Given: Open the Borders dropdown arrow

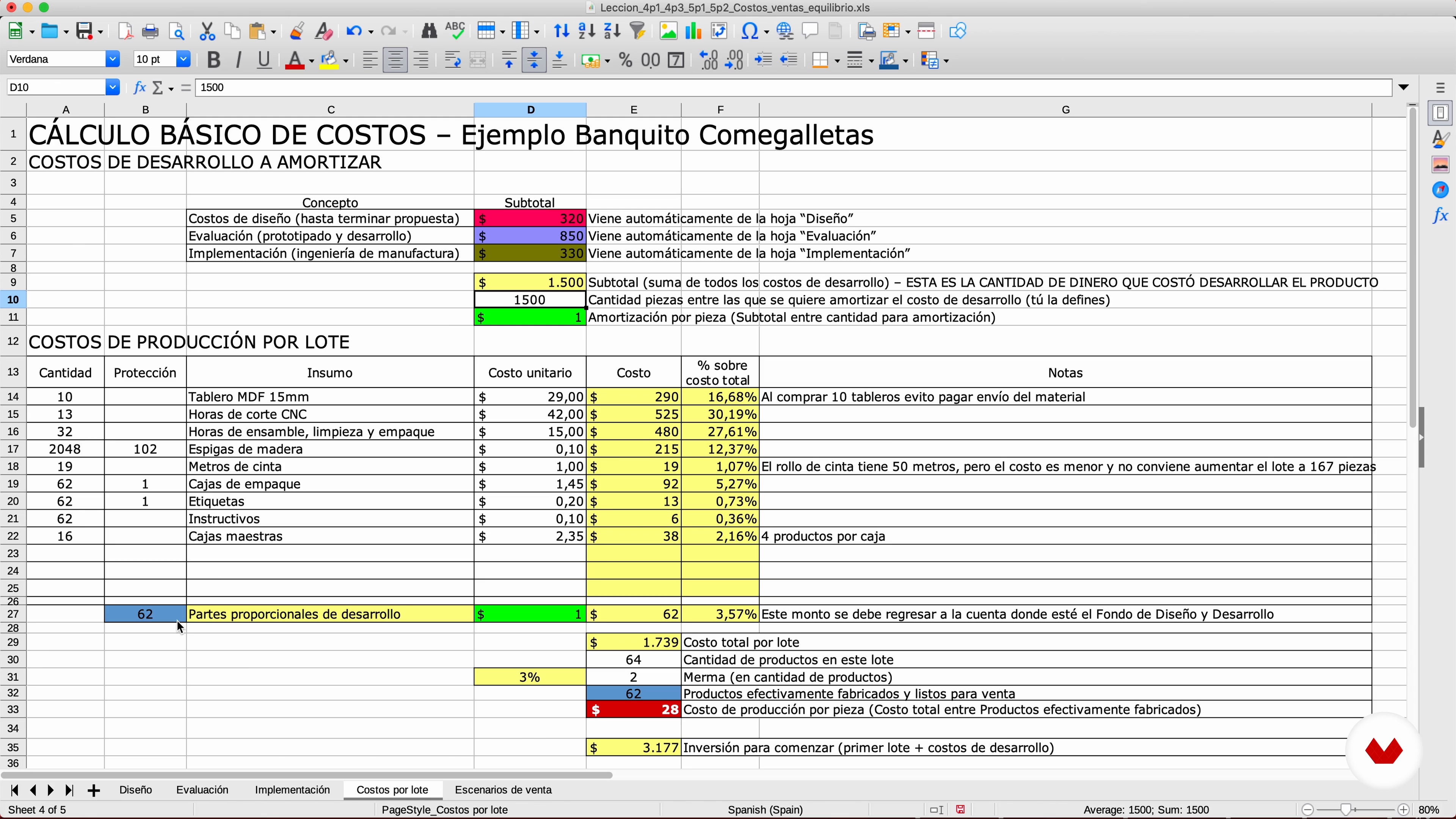Looking at the screenshot, I should [837, 61].
